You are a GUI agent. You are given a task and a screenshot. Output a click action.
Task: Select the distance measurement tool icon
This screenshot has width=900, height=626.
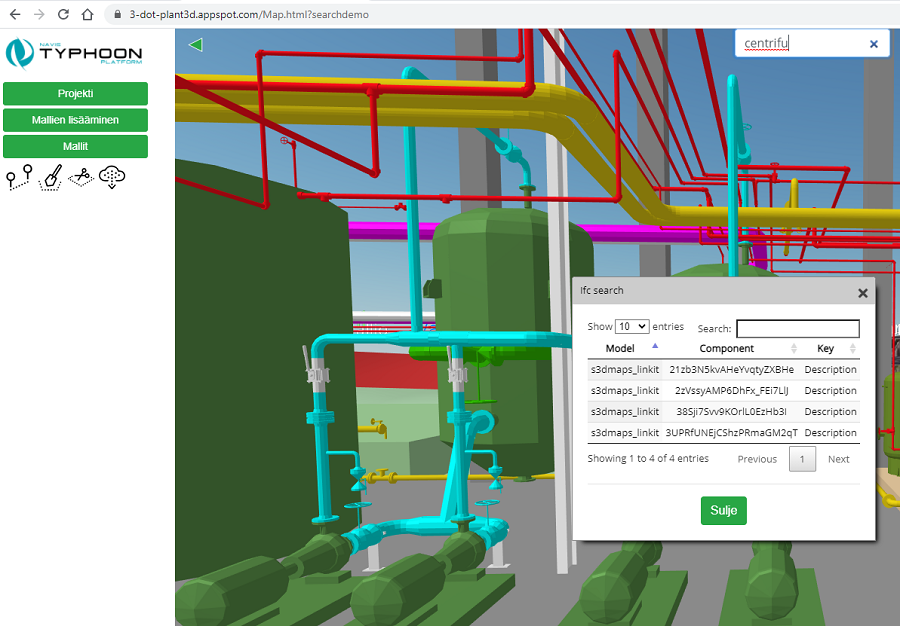coord(20,177)
